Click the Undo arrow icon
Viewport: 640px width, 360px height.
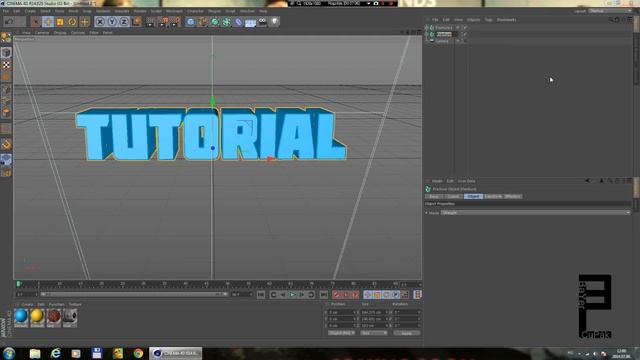tap(9, 21)
